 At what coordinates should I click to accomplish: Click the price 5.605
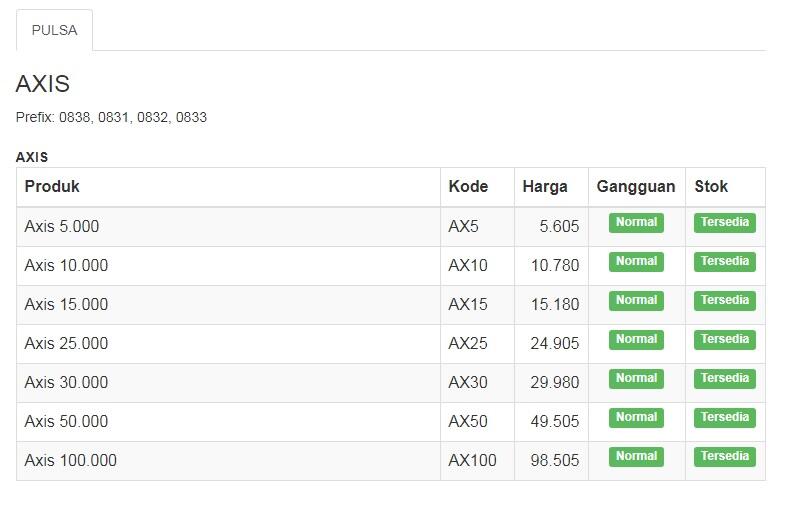559,227
